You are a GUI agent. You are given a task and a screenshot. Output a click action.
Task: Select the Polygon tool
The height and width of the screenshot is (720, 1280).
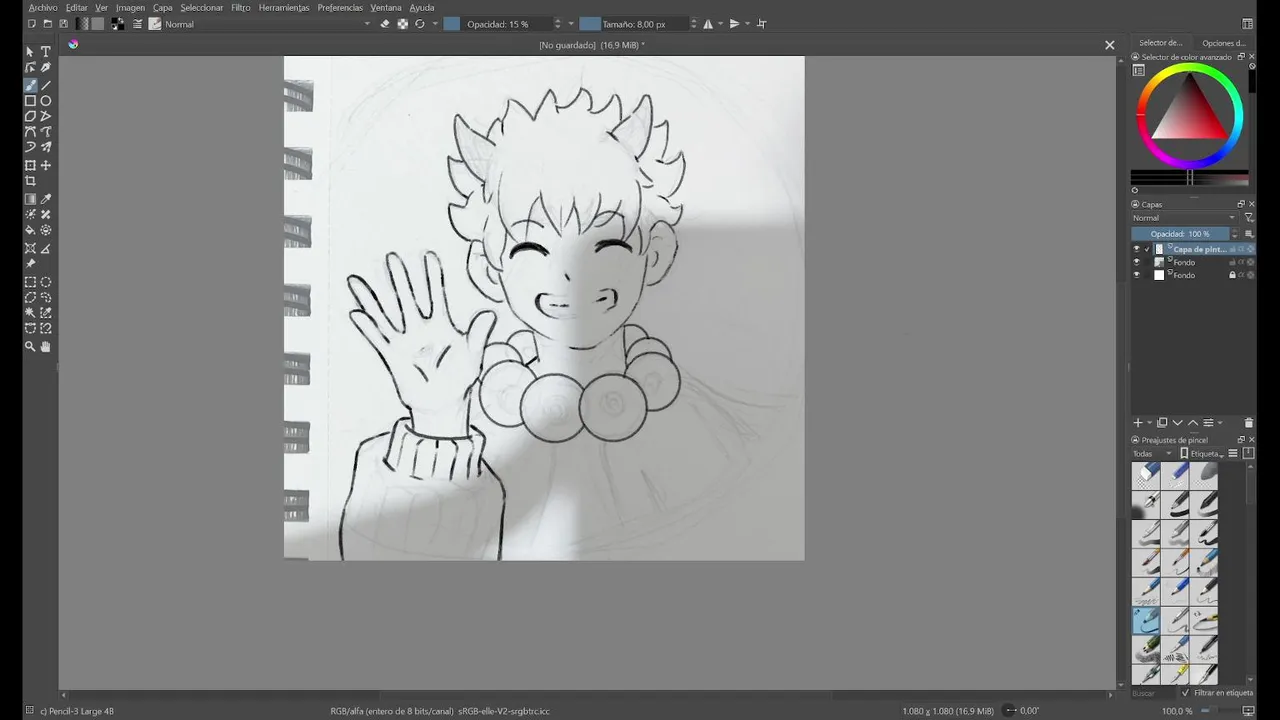click(x=30, y=116)
